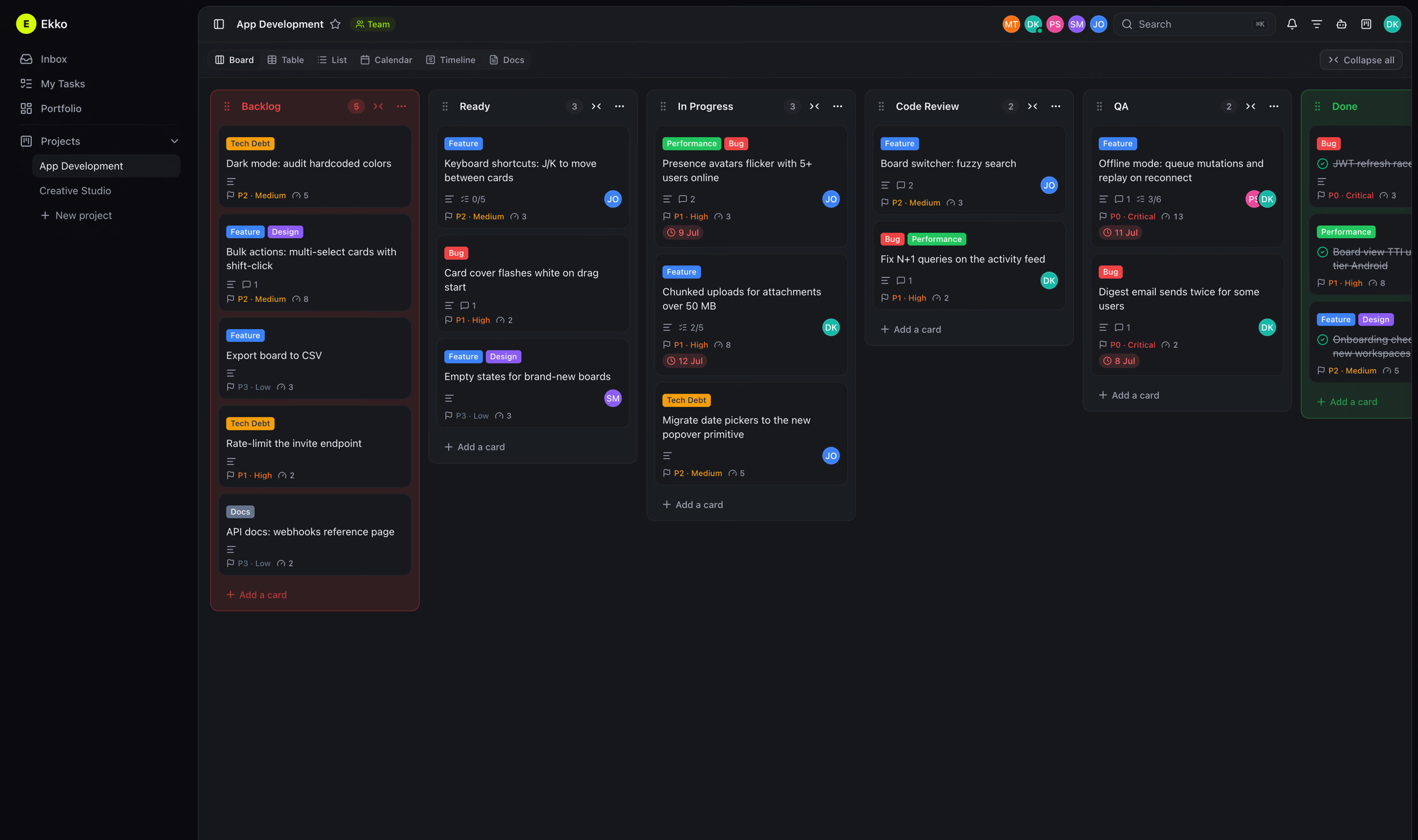Screen dimensions: 1418x840
Task: Collapse the In Progress column
Action: pos(814,106)
